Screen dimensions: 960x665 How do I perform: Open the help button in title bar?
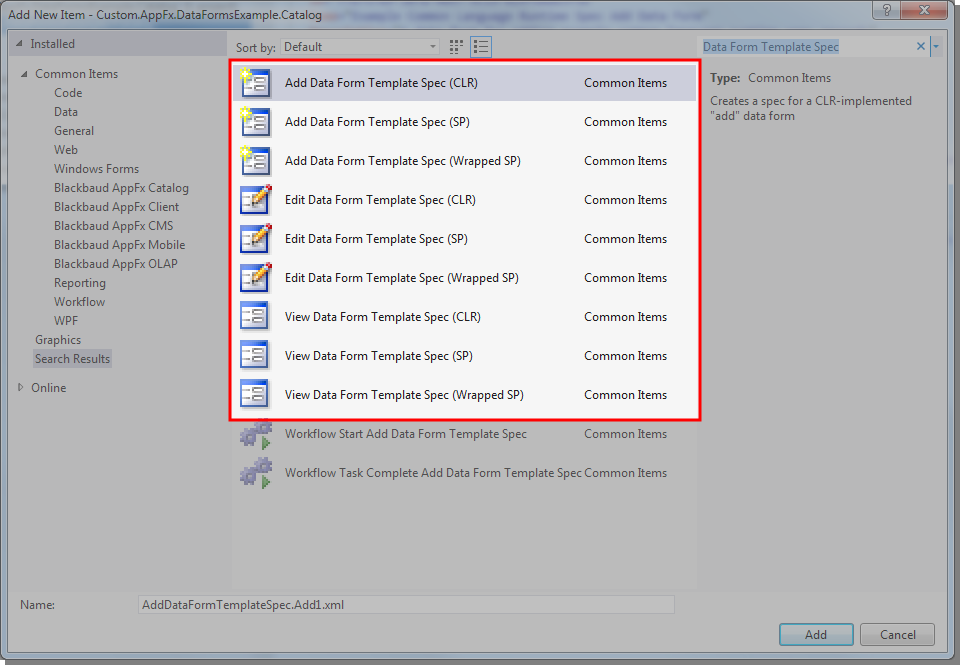(x=887, y=10)
